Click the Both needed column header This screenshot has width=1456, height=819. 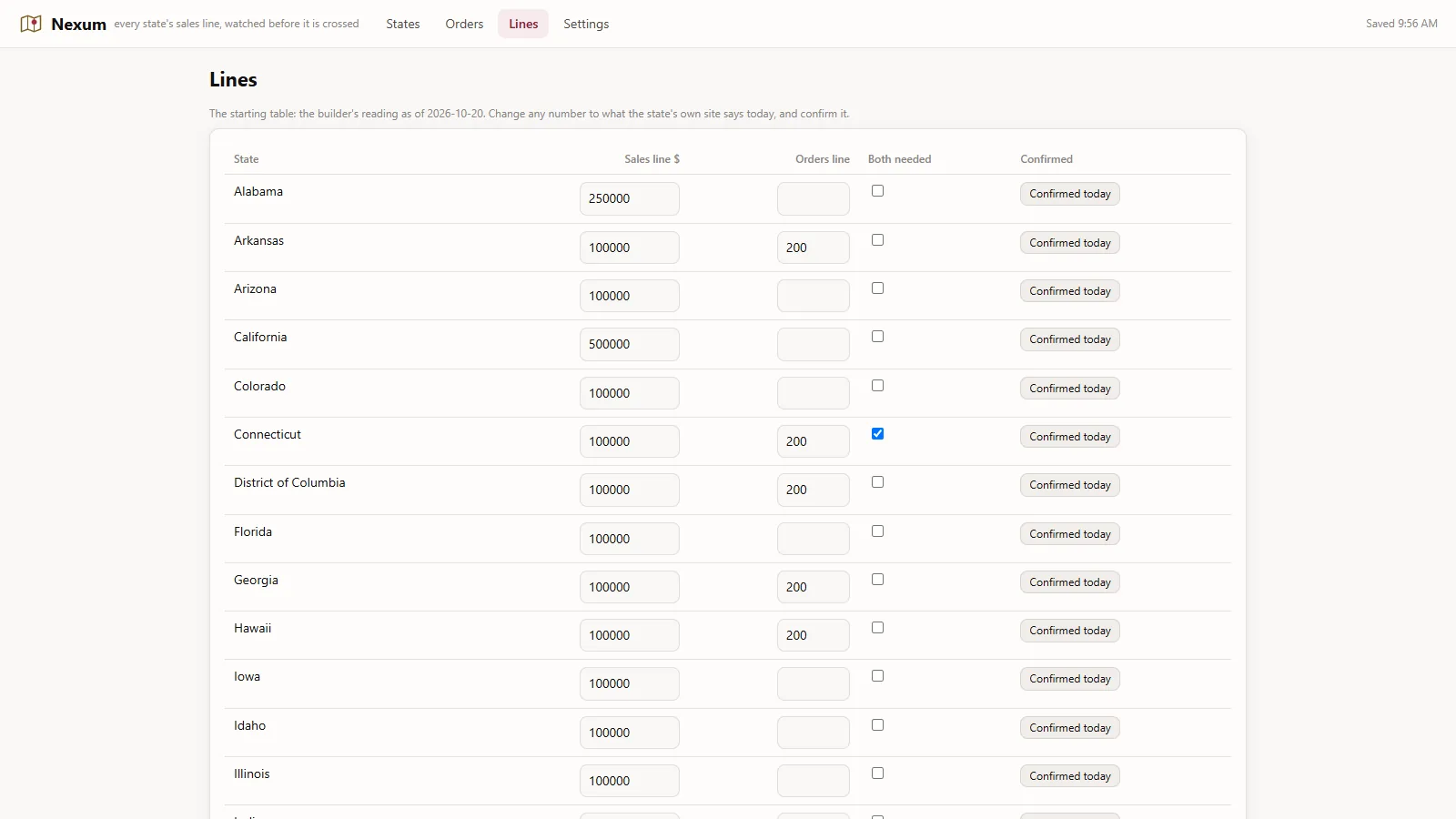tap(899, 159)
